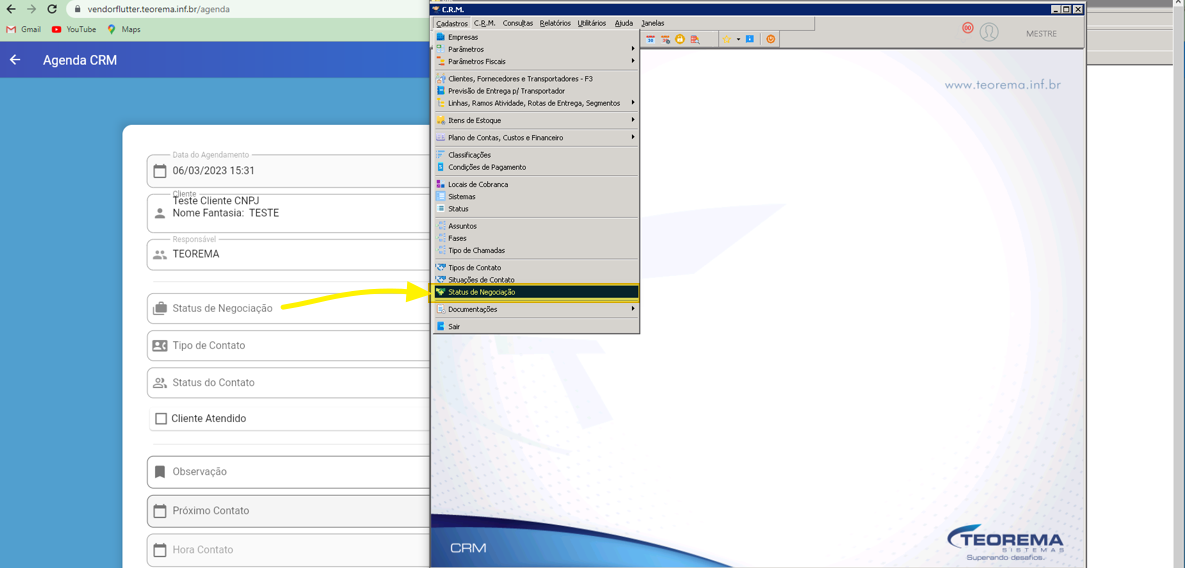Click the blue square toolbar icon
Image resolution: width=1185 pixels, height=569 pixels.
pos(750,39)
